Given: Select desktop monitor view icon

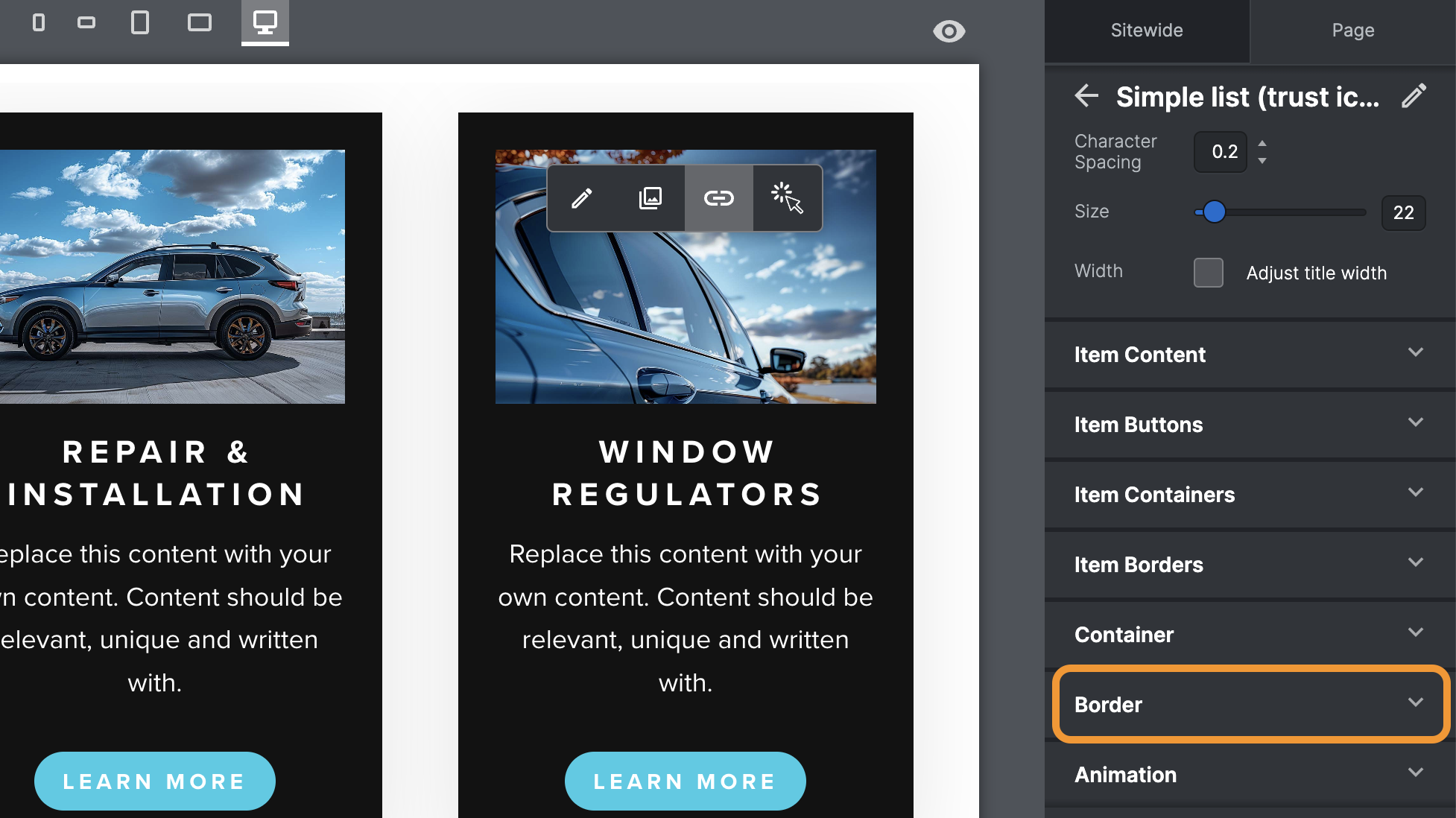Looking at the screenshot, I should pos(265,22).
